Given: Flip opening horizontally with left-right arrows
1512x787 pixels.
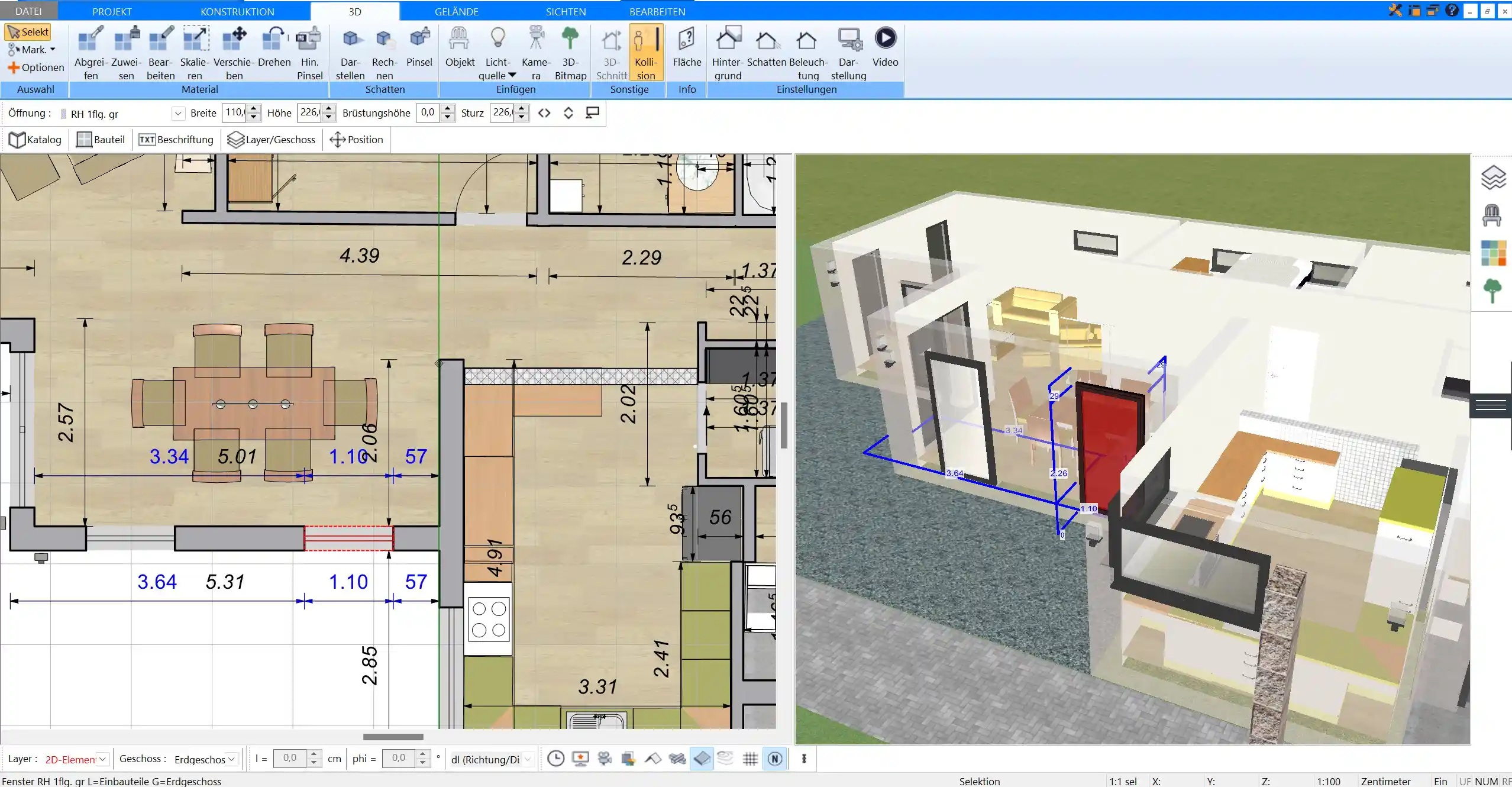Looking at the screenshot, I should click(x=544, y=112).
